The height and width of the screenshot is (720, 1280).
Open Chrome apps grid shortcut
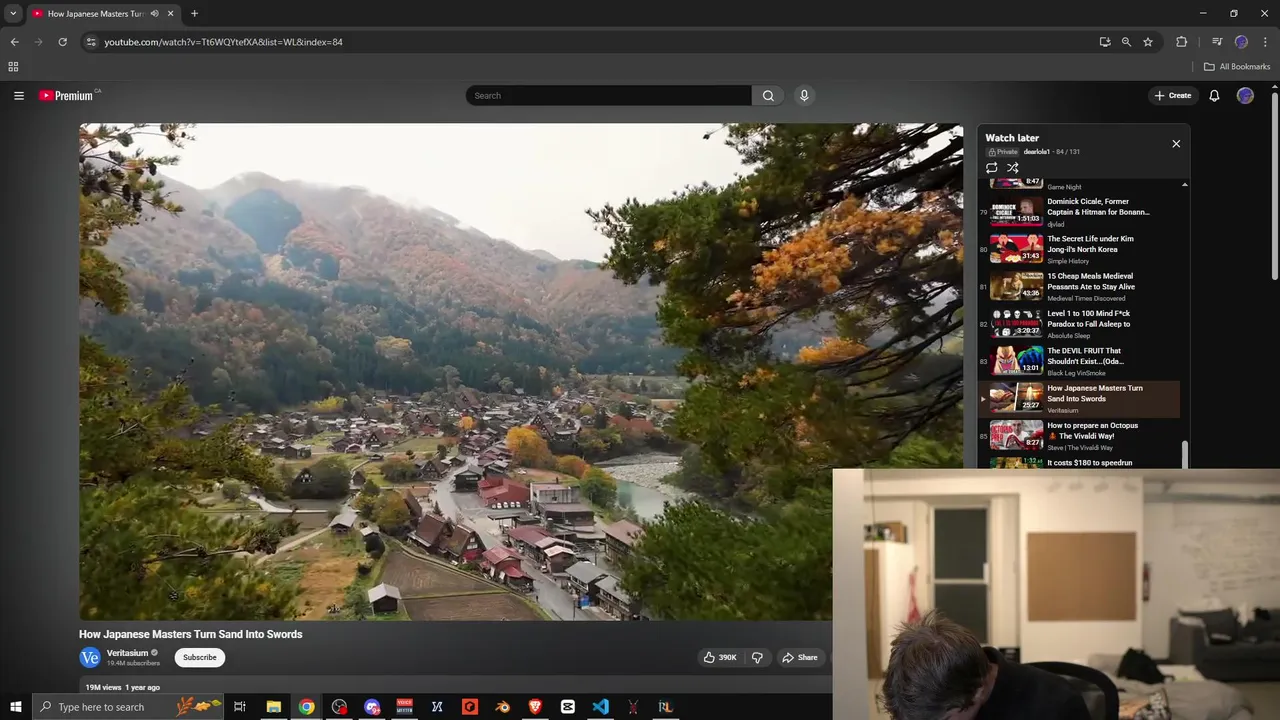[x=13, y=67]
